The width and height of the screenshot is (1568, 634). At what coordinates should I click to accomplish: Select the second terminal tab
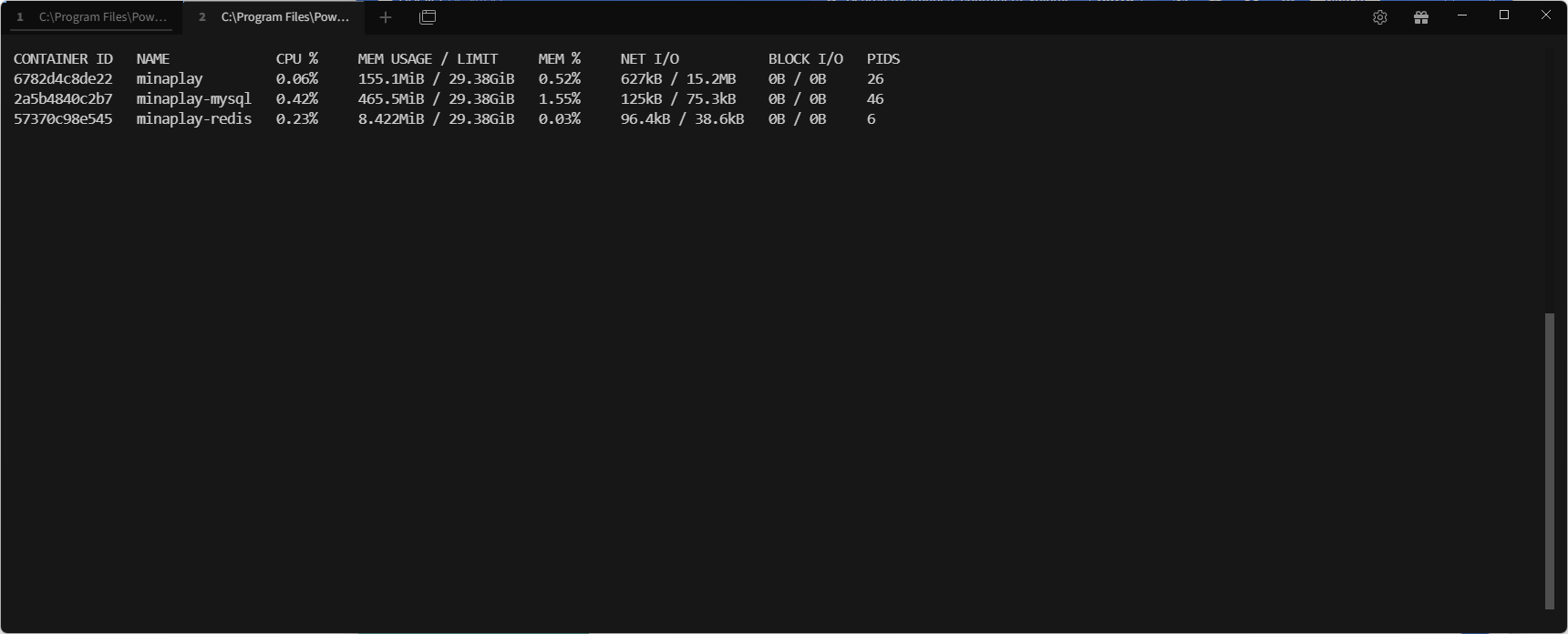pos(273,17)
